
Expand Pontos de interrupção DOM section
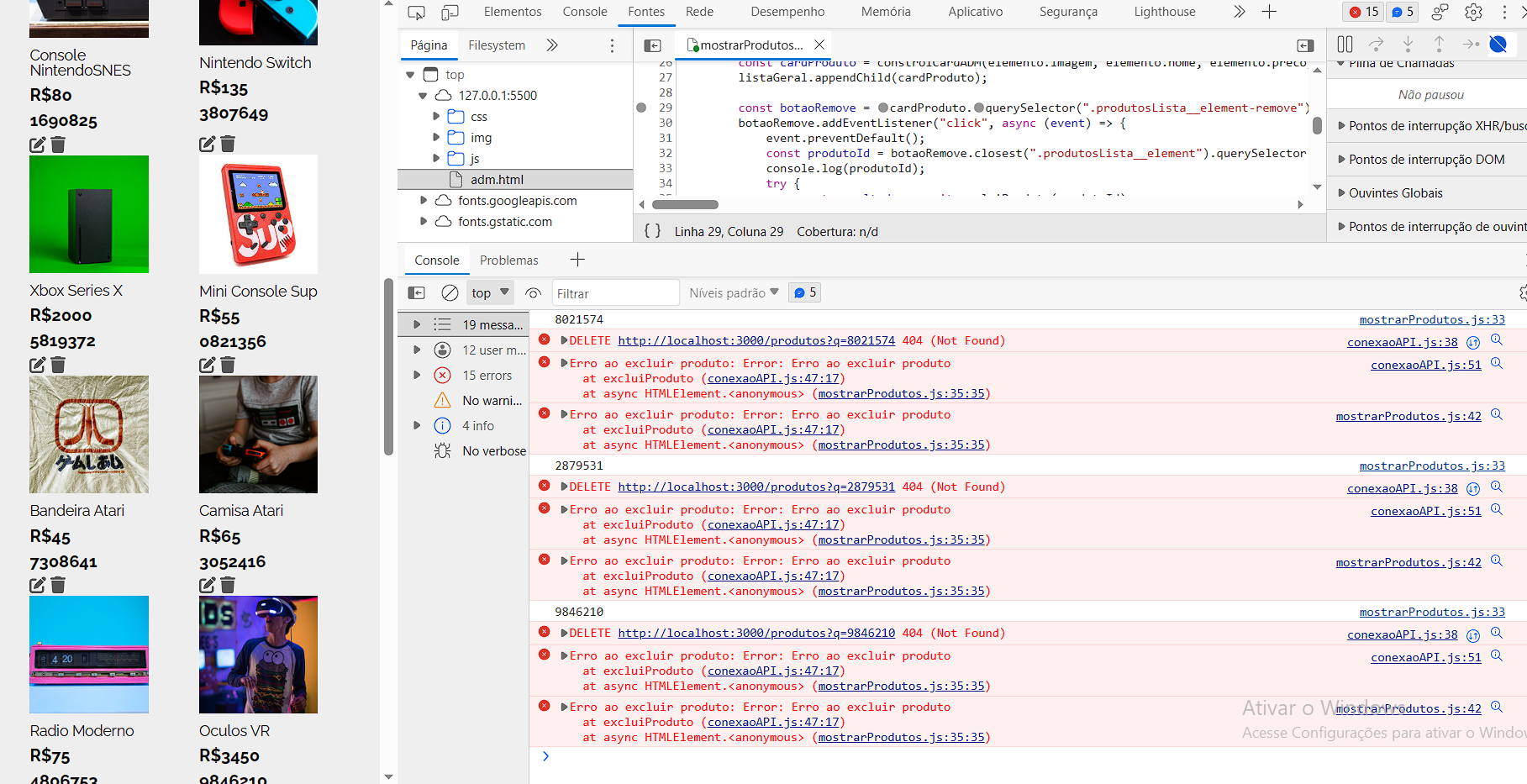[1426, 160]
